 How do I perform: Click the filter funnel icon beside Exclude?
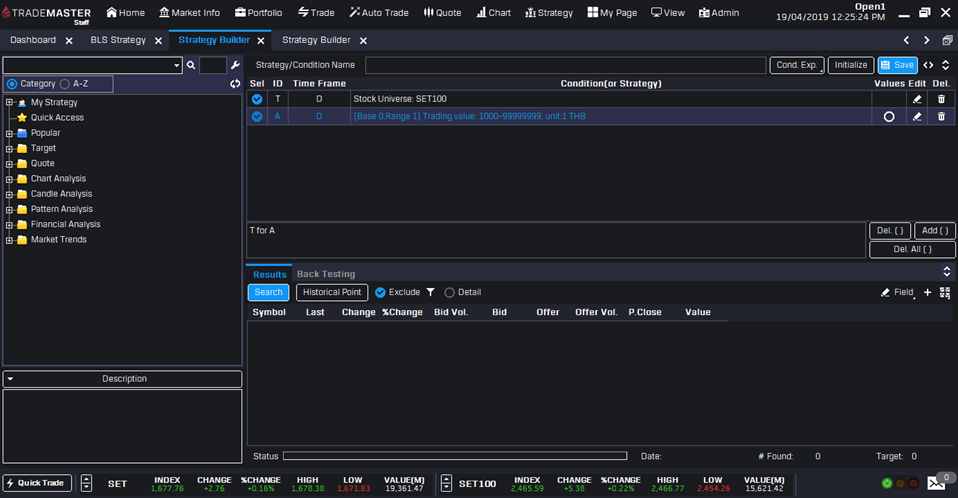[431, 292]
